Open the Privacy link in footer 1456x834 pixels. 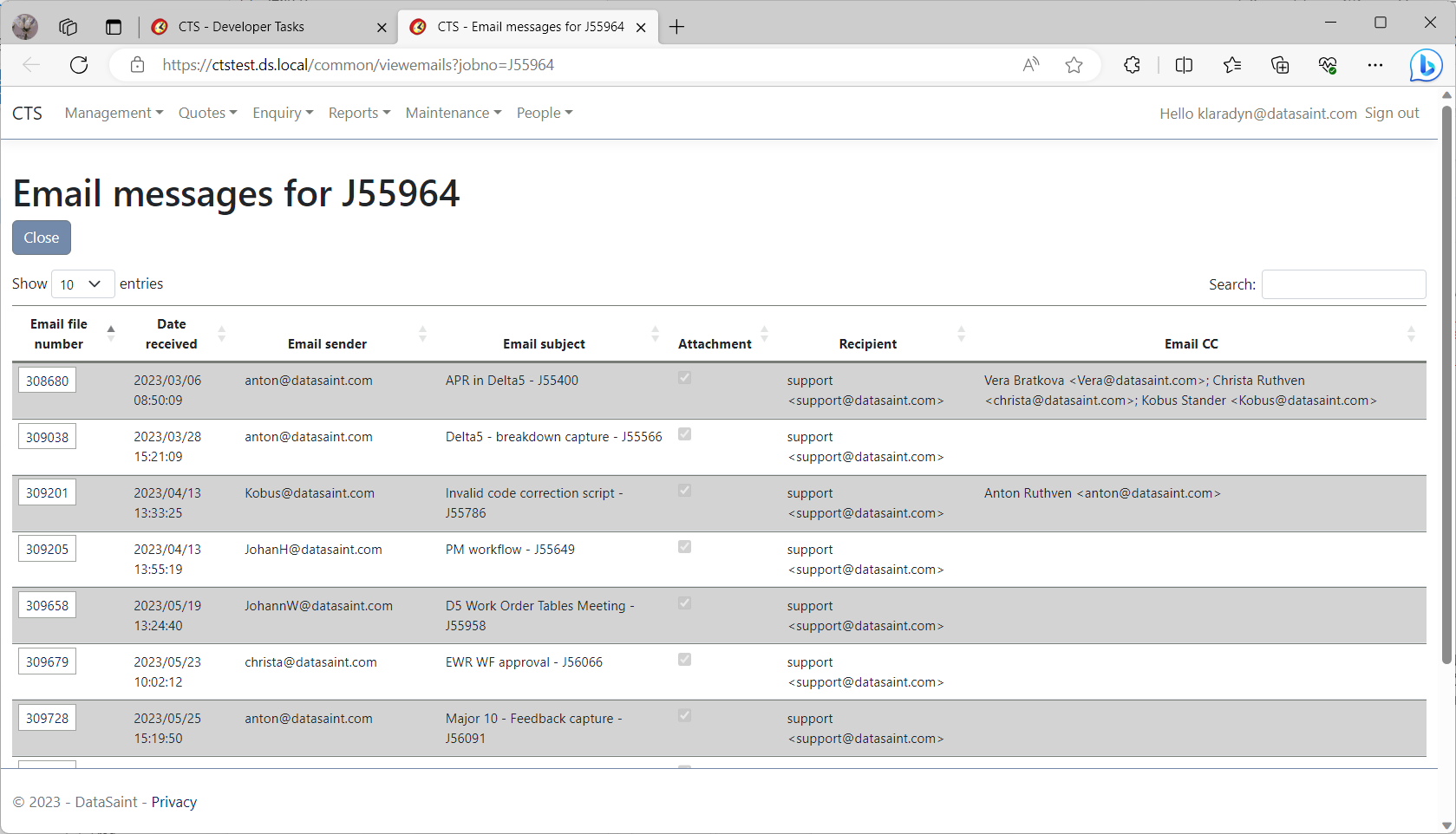click(x=174, y=802)
